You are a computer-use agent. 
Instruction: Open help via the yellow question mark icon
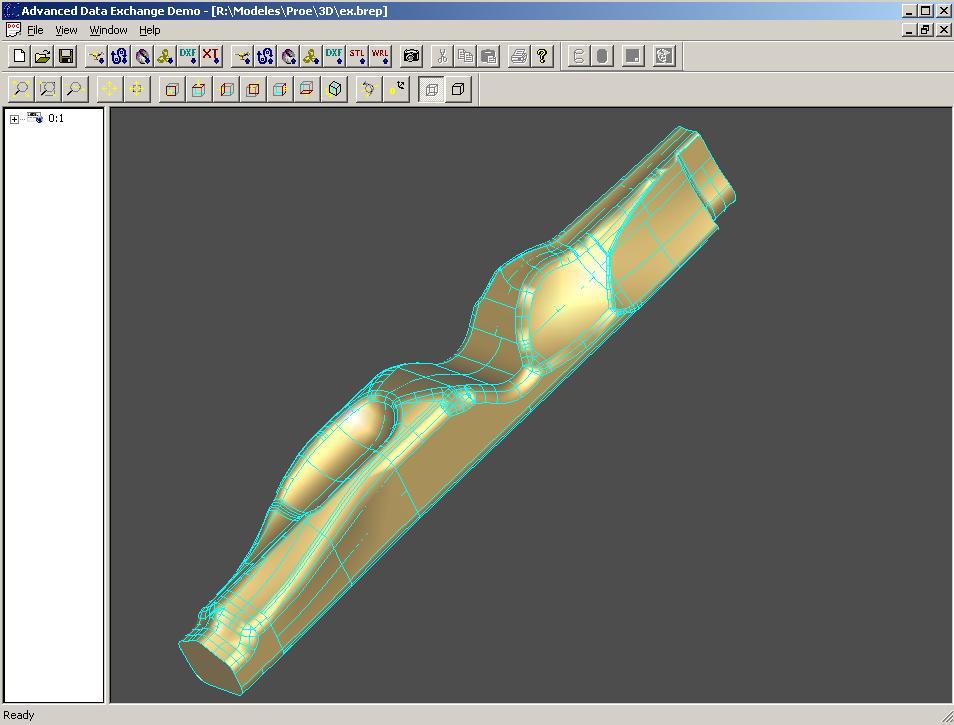(x=542, y=56)
